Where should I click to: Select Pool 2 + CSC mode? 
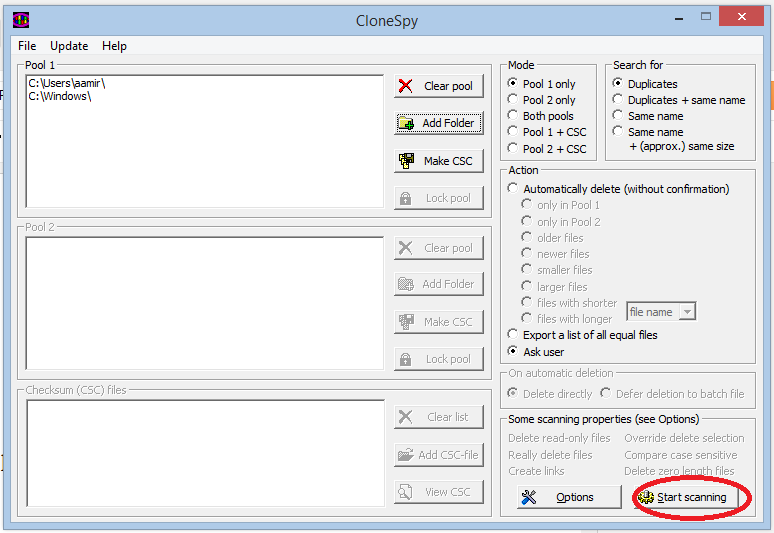(547, 149)
